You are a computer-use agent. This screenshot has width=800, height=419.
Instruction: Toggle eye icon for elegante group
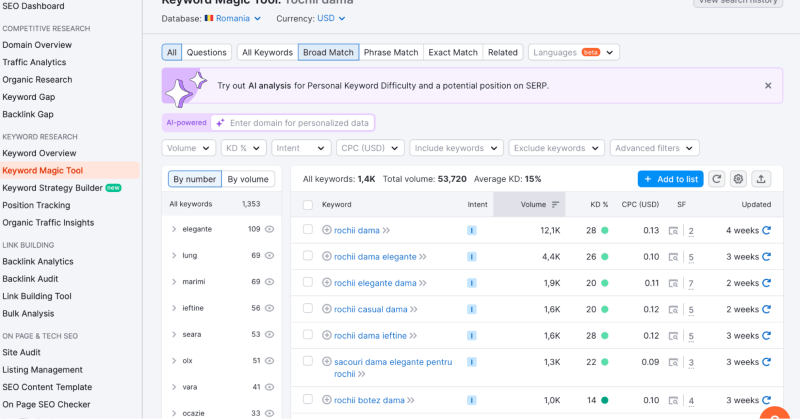coord(268,229)
